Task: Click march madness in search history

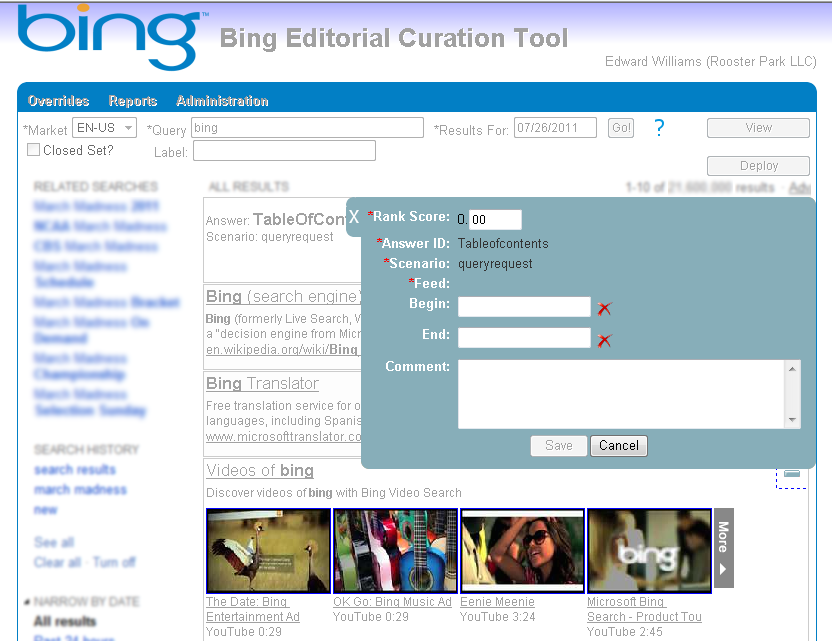Action: 80,489
